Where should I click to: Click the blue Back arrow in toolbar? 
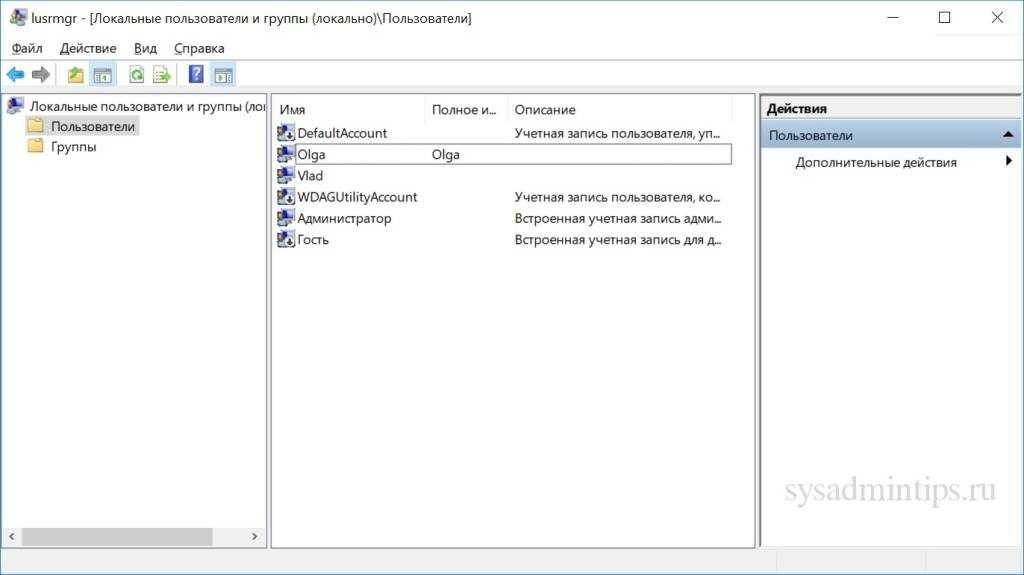tap(15, 75)
